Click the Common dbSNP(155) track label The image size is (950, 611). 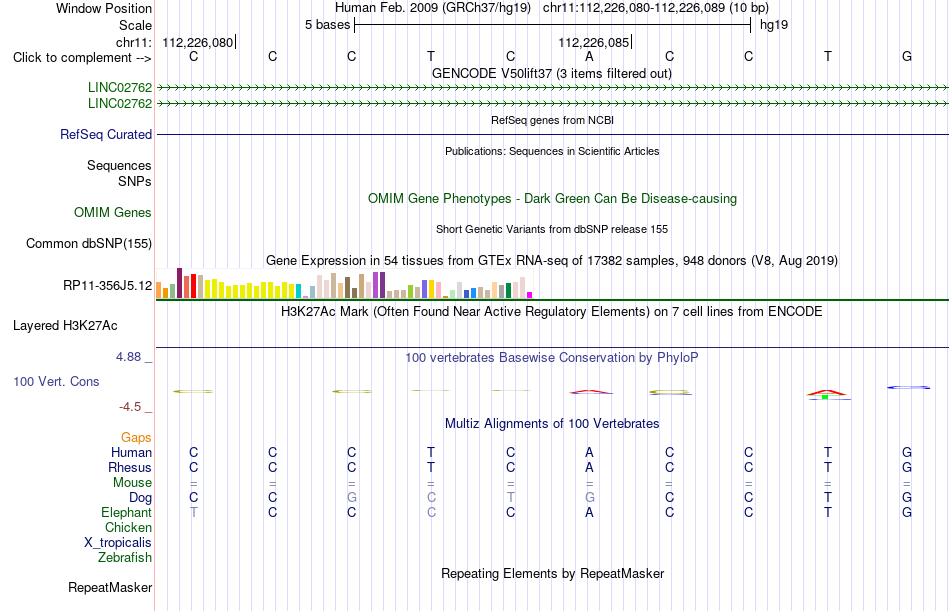click(x=89, y=244)
